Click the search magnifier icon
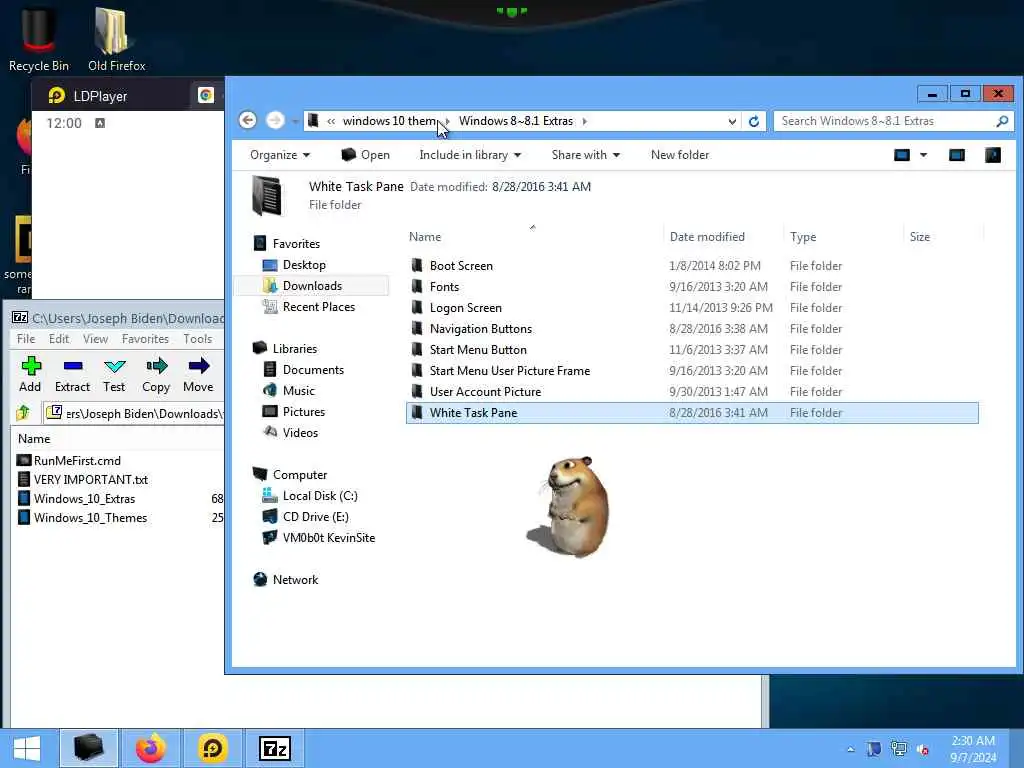 pos(1002,121)
